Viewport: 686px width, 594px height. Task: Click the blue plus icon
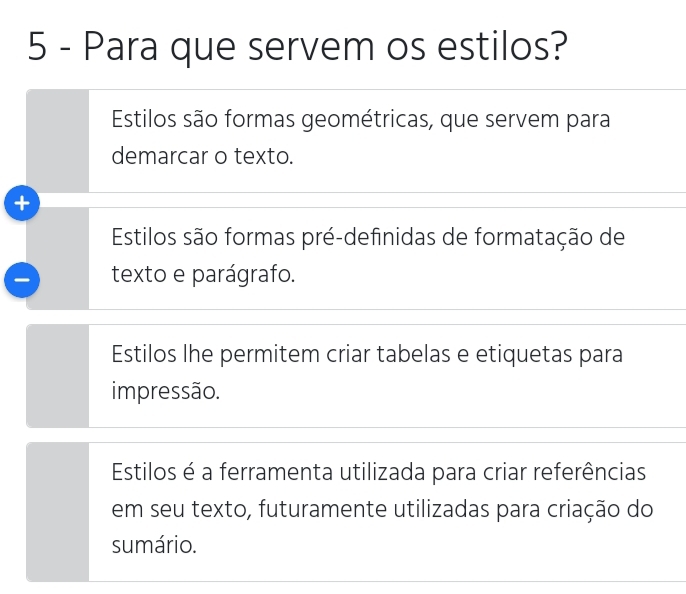21,201
